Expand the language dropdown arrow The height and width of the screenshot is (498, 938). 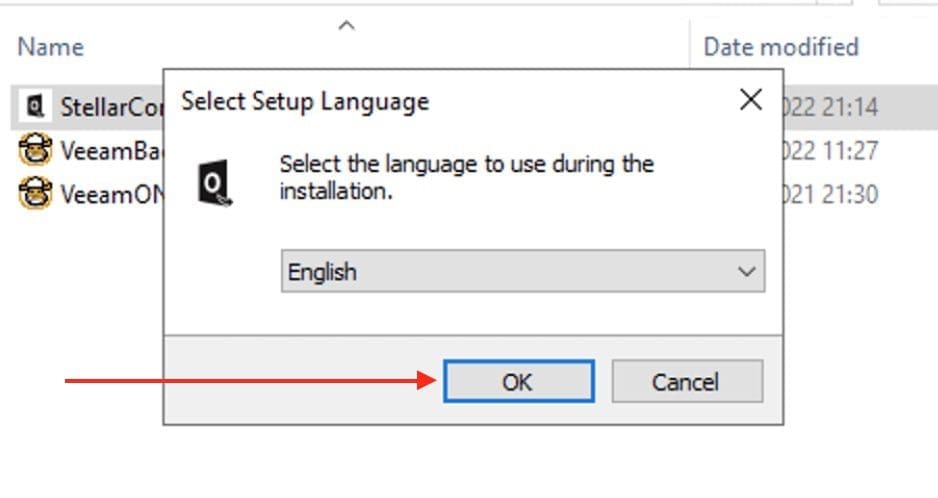[746, 271]
